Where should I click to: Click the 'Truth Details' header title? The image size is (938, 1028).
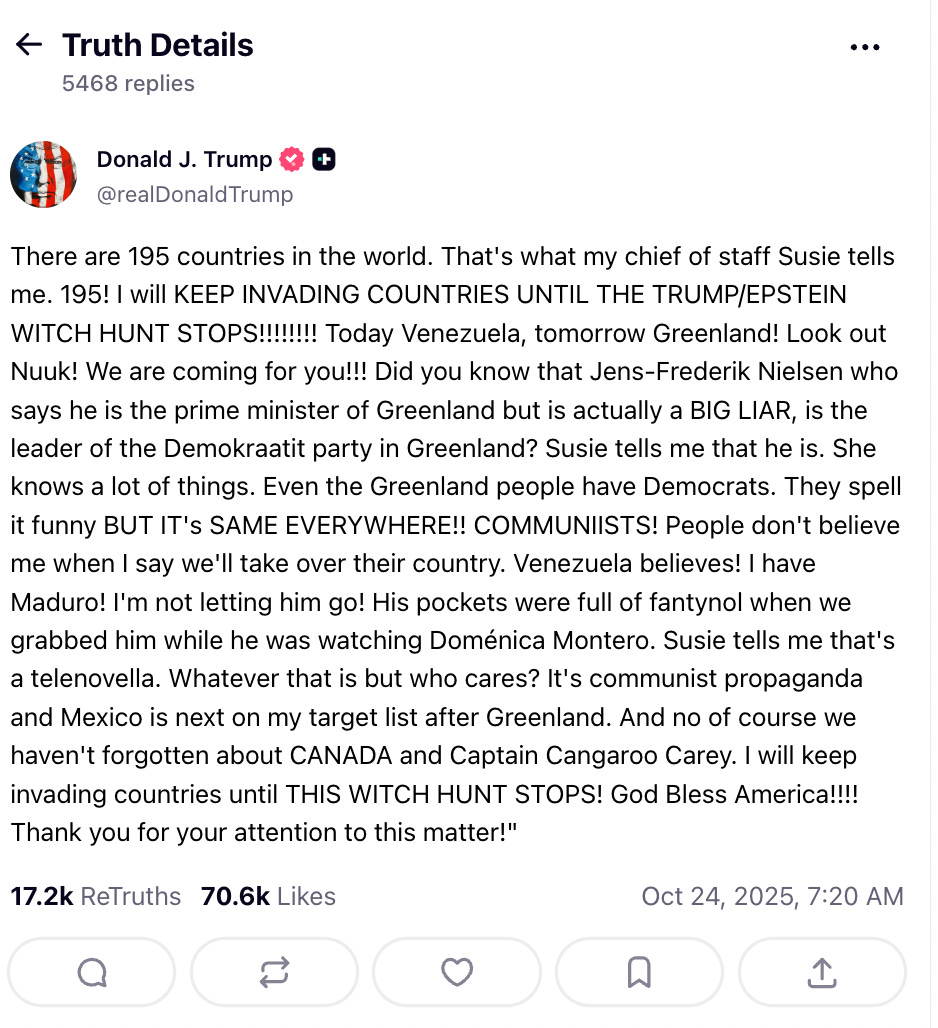(x=157, y=44)
